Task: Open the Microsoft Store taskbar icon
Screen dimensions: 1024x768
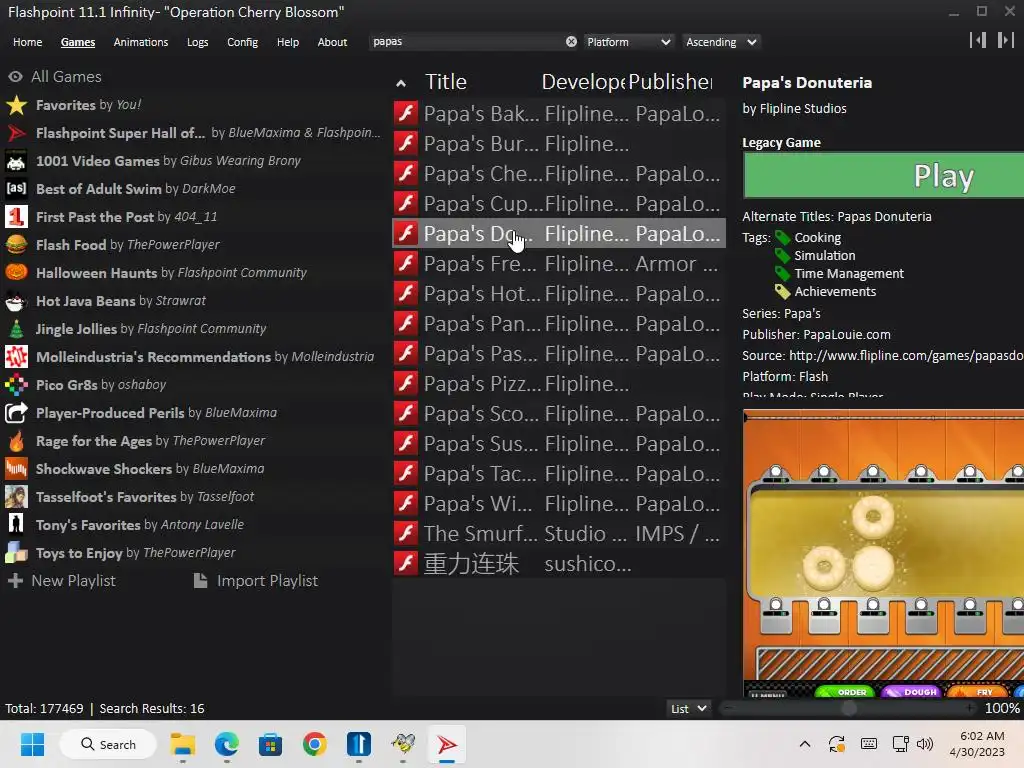Action: 270,744
